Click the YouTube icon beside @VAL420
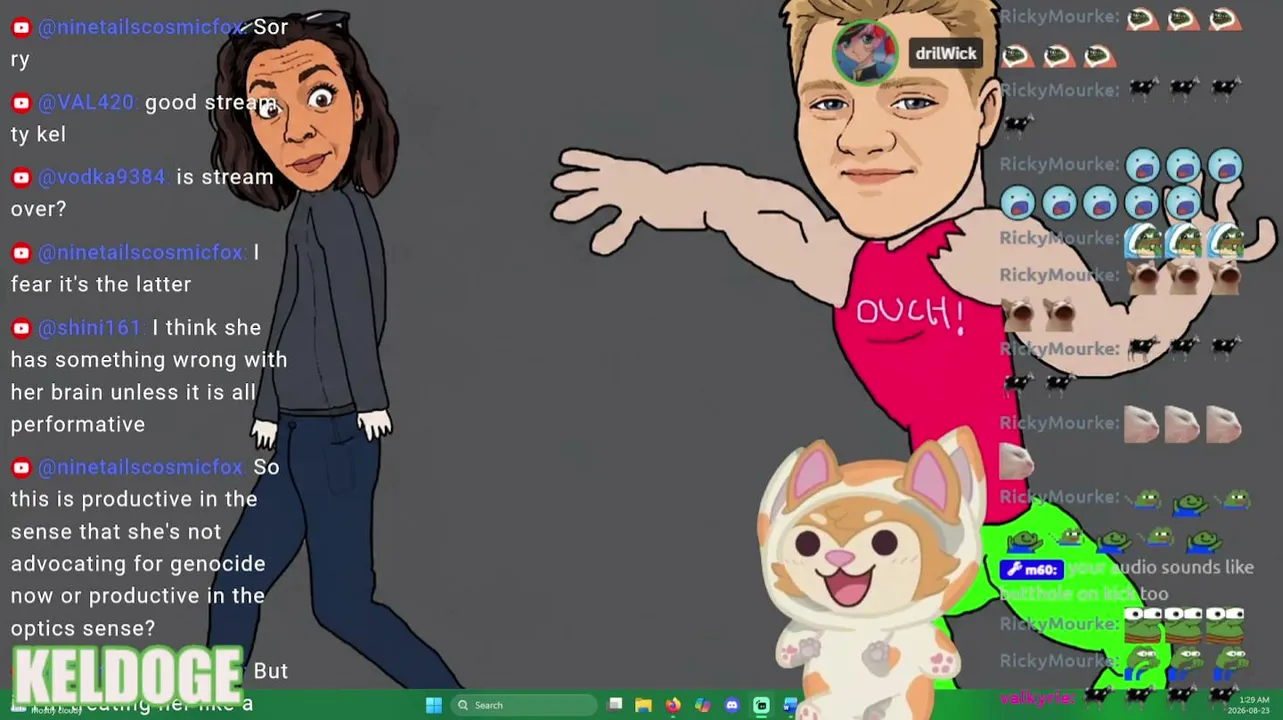1283x720 pixels. (21, 103)
